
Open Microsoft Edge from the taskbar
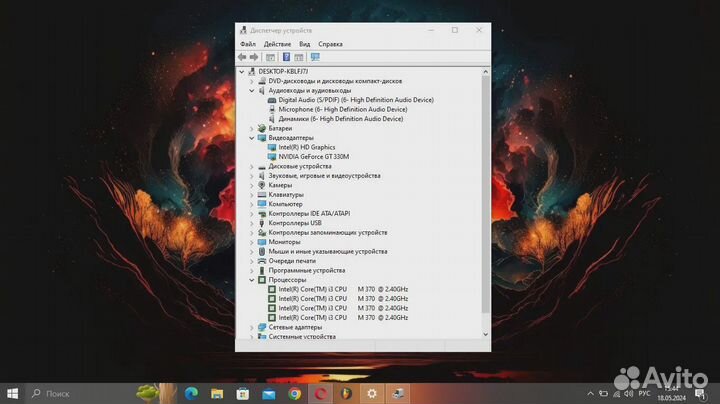coord(191,393)
